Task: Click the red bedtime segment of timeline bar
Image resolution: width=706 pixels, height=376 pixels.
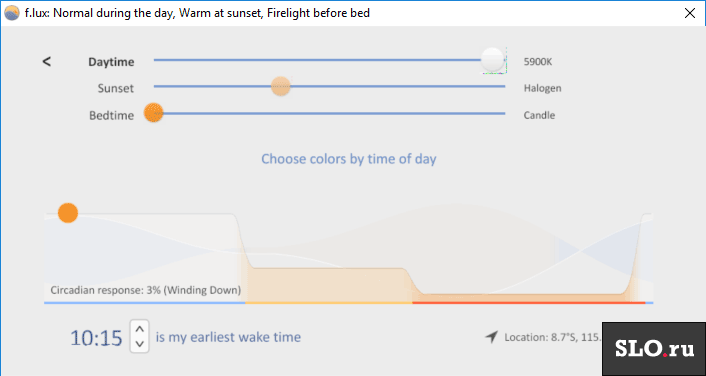Action: [x=529, y=303]
